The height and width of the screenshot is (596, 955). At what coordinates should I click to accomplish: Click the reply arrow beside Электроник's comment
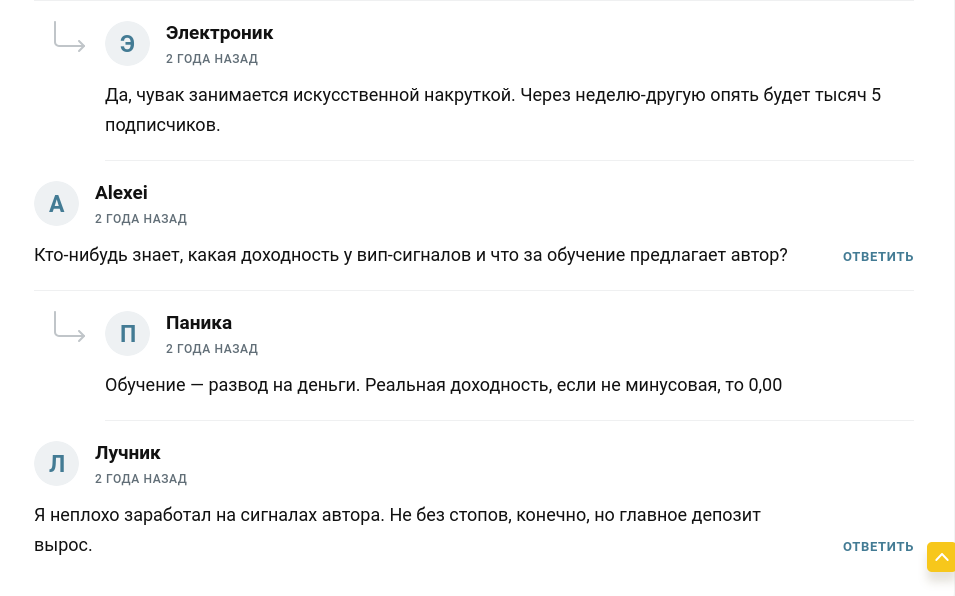point(69,38)
